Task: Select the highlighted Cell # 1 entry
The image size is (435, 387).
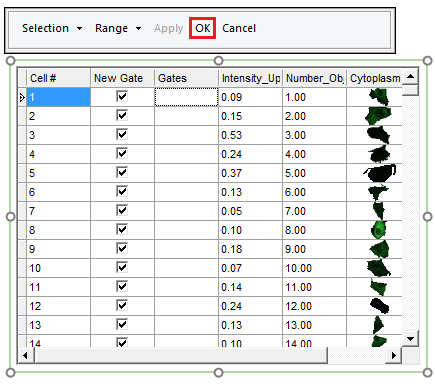Action: [x=58, y=97]
